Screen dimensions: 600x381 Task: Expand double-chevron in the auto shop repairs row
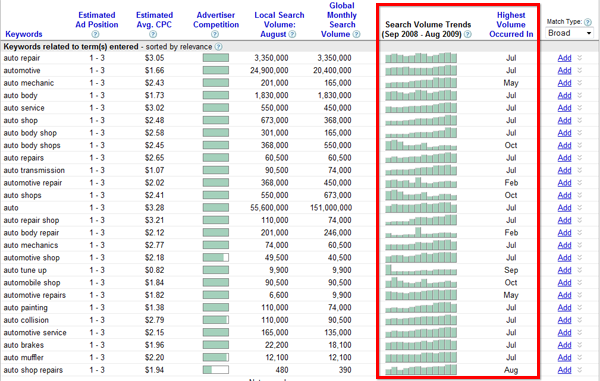[x=580, y=370]
